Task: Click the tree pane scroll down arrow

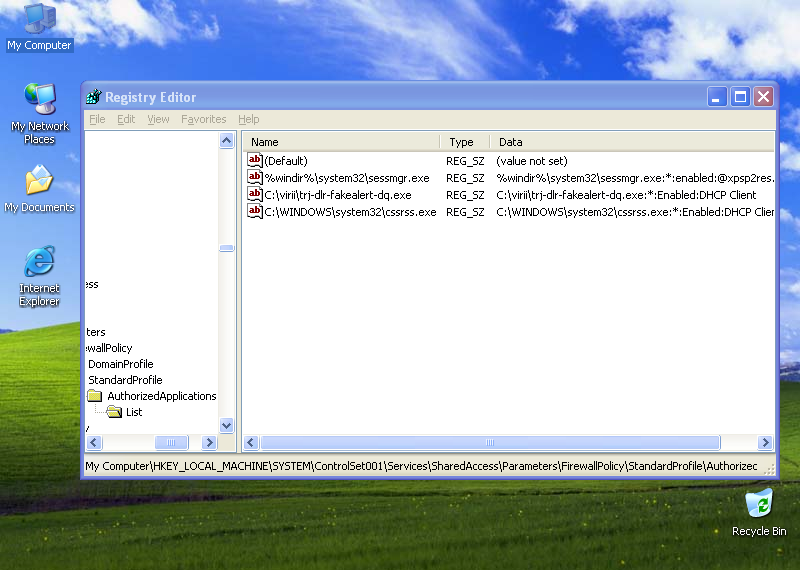Action: pos(227,425)
